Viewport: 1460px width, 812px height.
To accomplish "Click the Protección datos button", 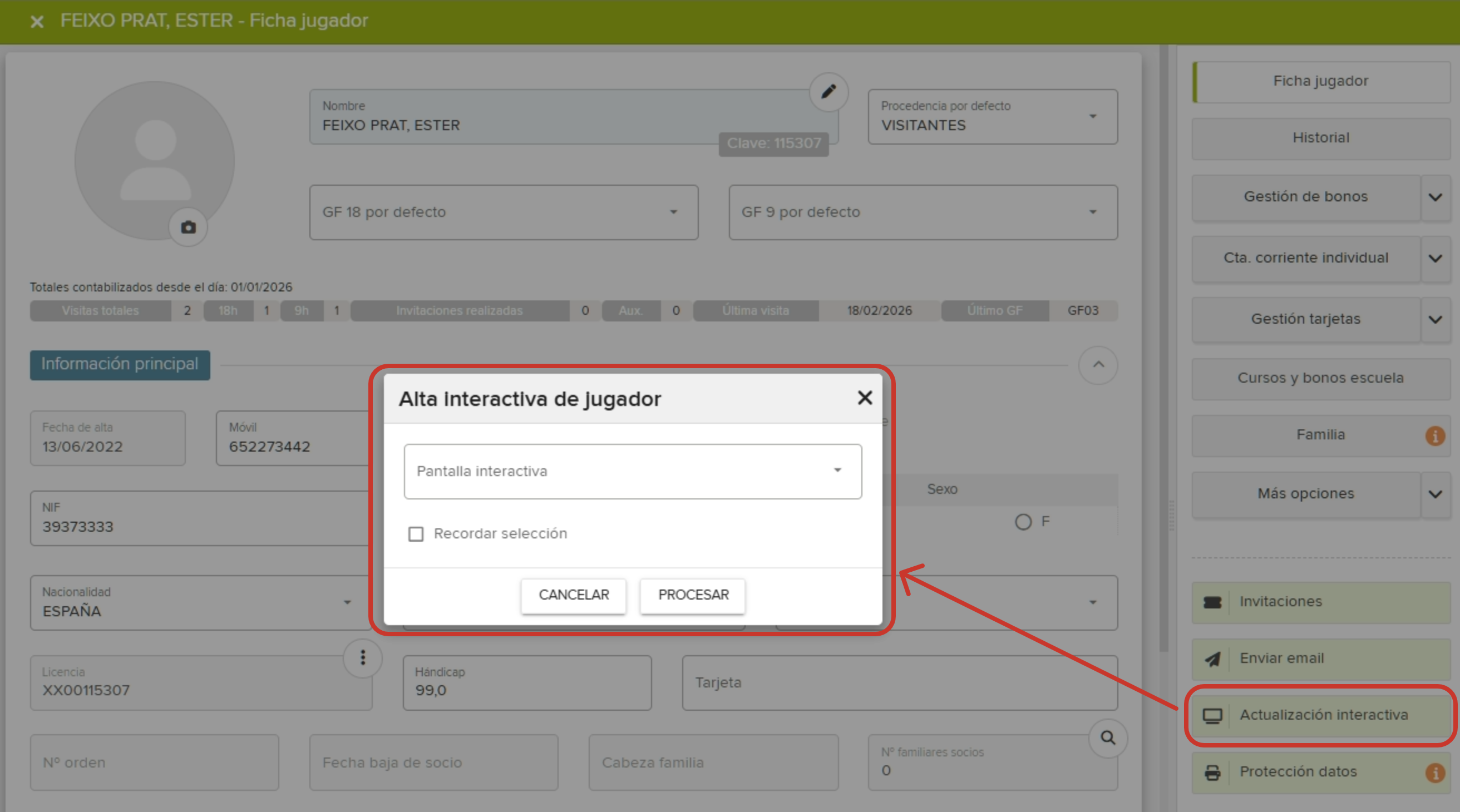I will tap(1320, 773).
